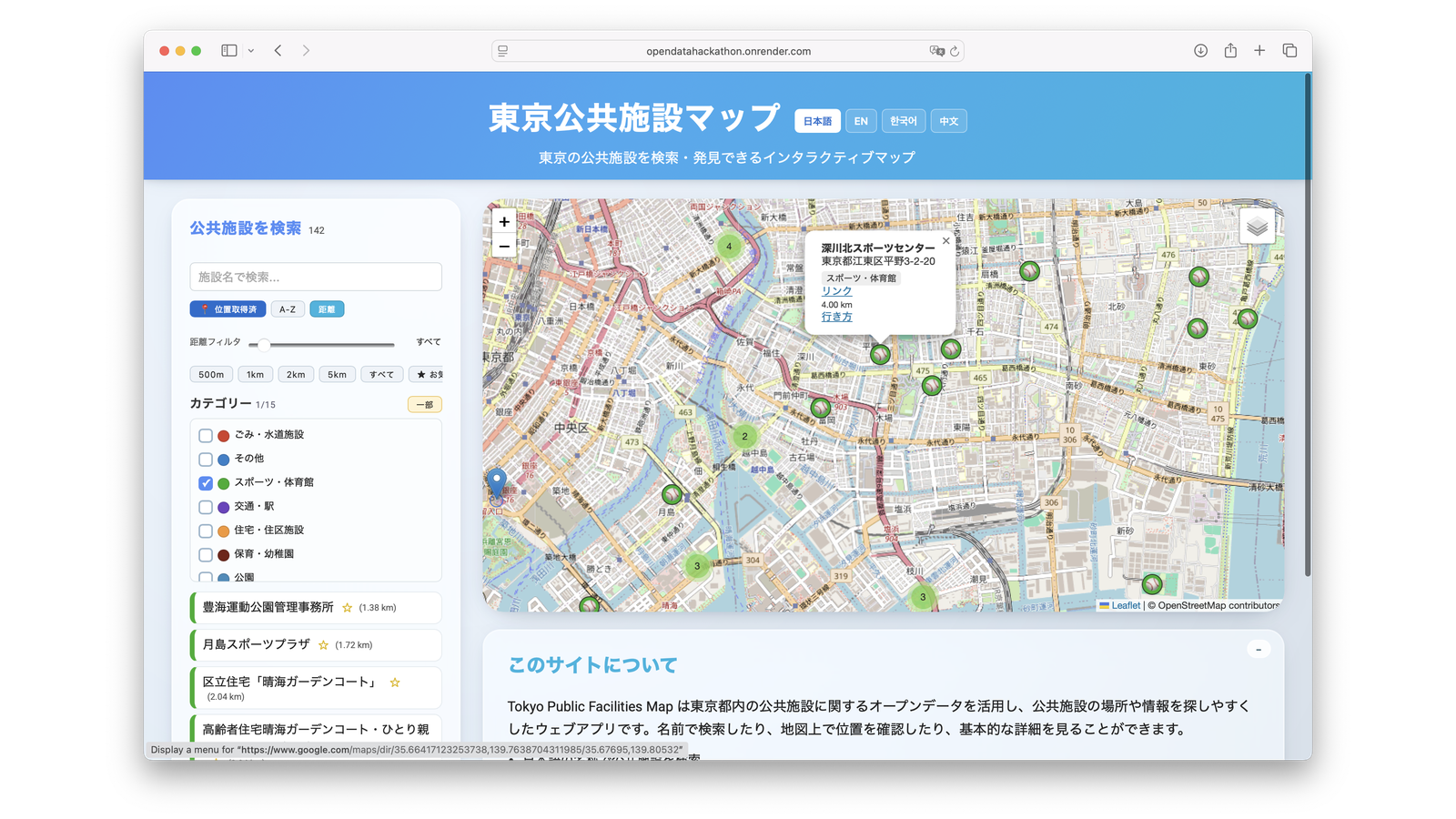Favorite 区立住宅「晴海ガーデンコート」 with its star
1456x819 pixels.
coord(395,682)
